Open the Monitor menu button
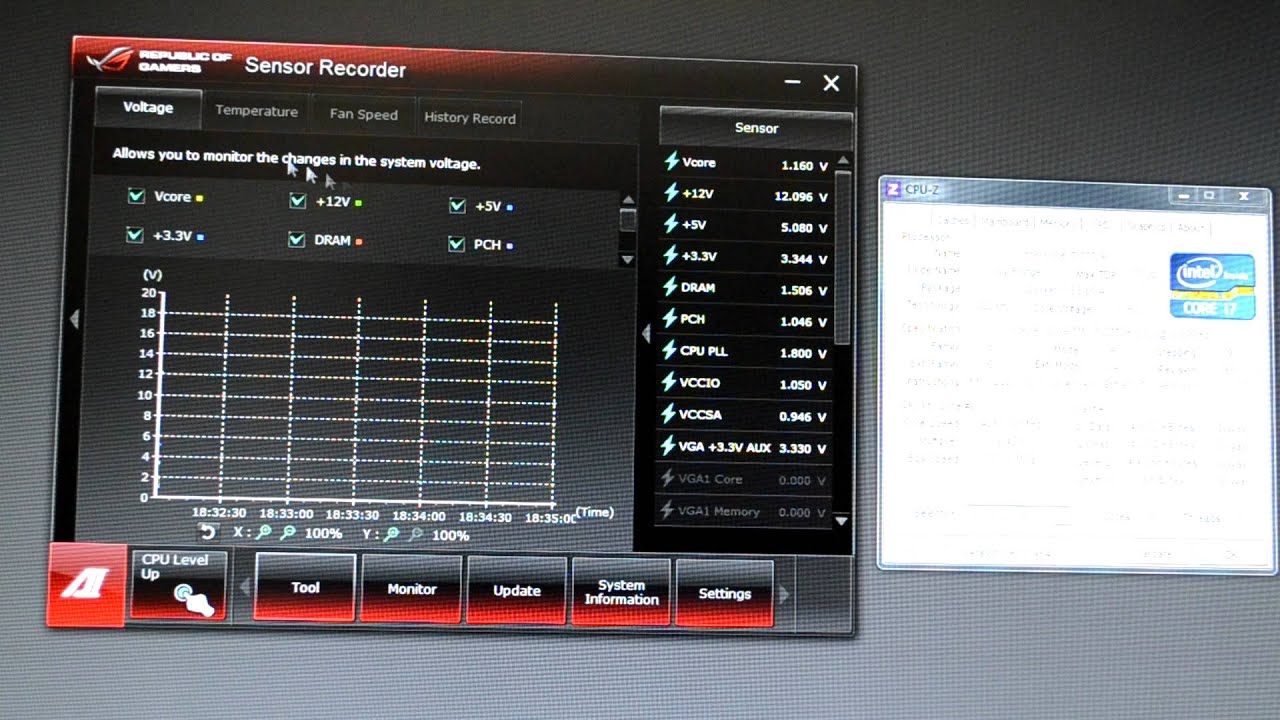1280x720 pixels. pos(412,589)
